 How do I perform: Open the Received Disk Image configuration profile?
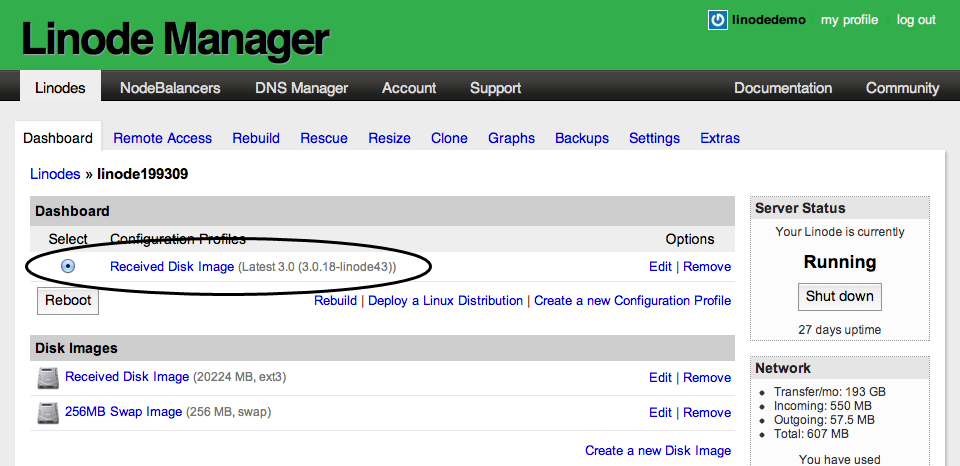pos(172,266)
